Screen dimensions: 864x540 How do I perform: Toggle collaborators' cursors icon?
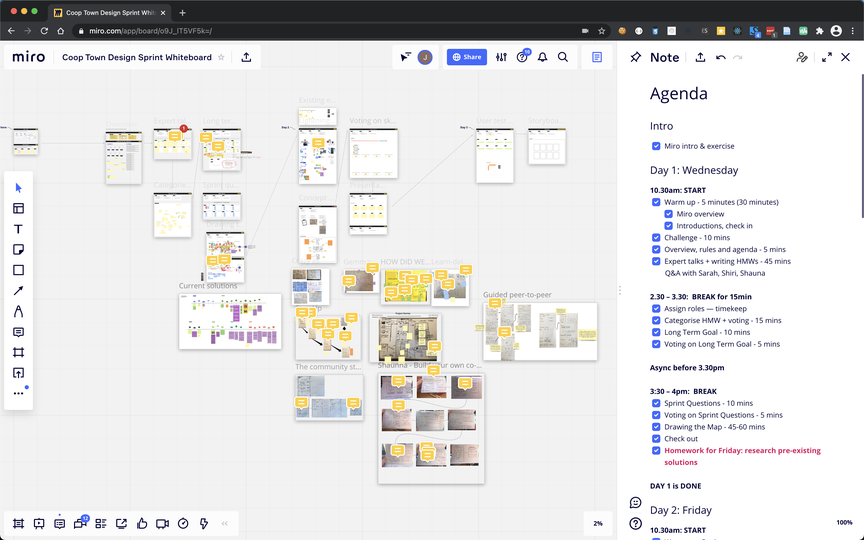pos(406,57)
